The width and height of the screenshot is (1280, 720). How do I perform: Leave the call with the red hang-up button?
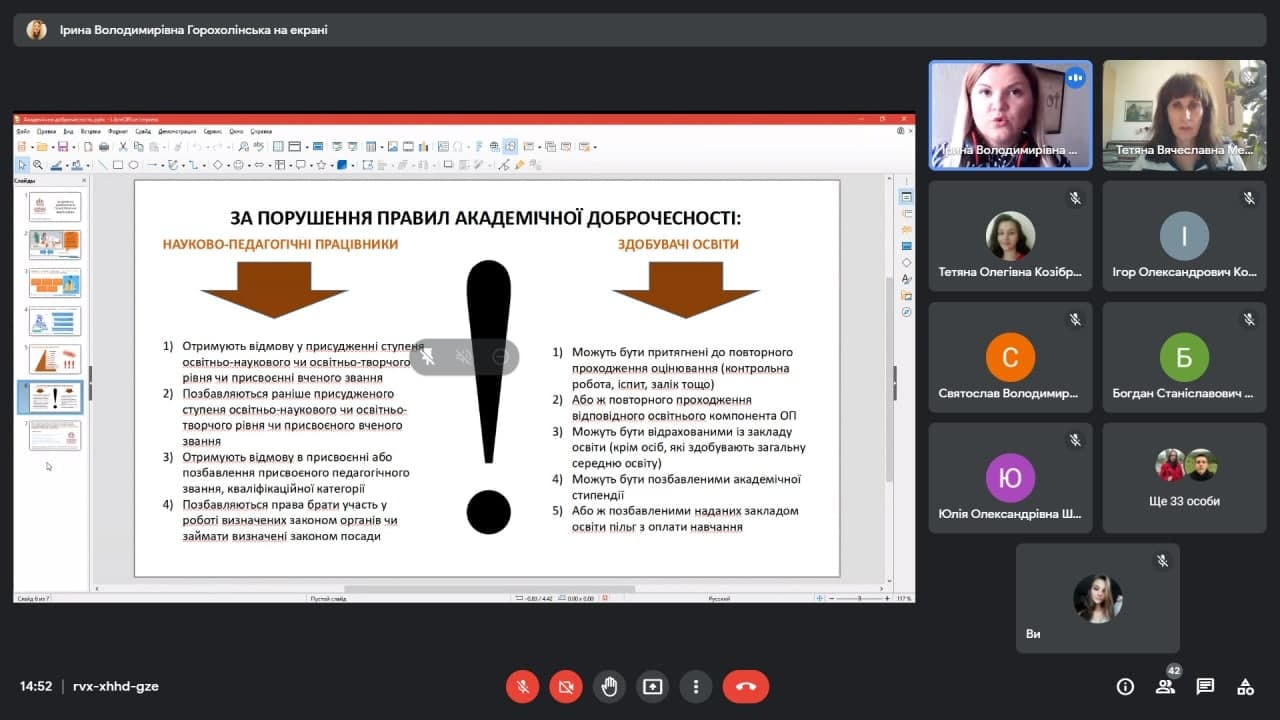746,686
